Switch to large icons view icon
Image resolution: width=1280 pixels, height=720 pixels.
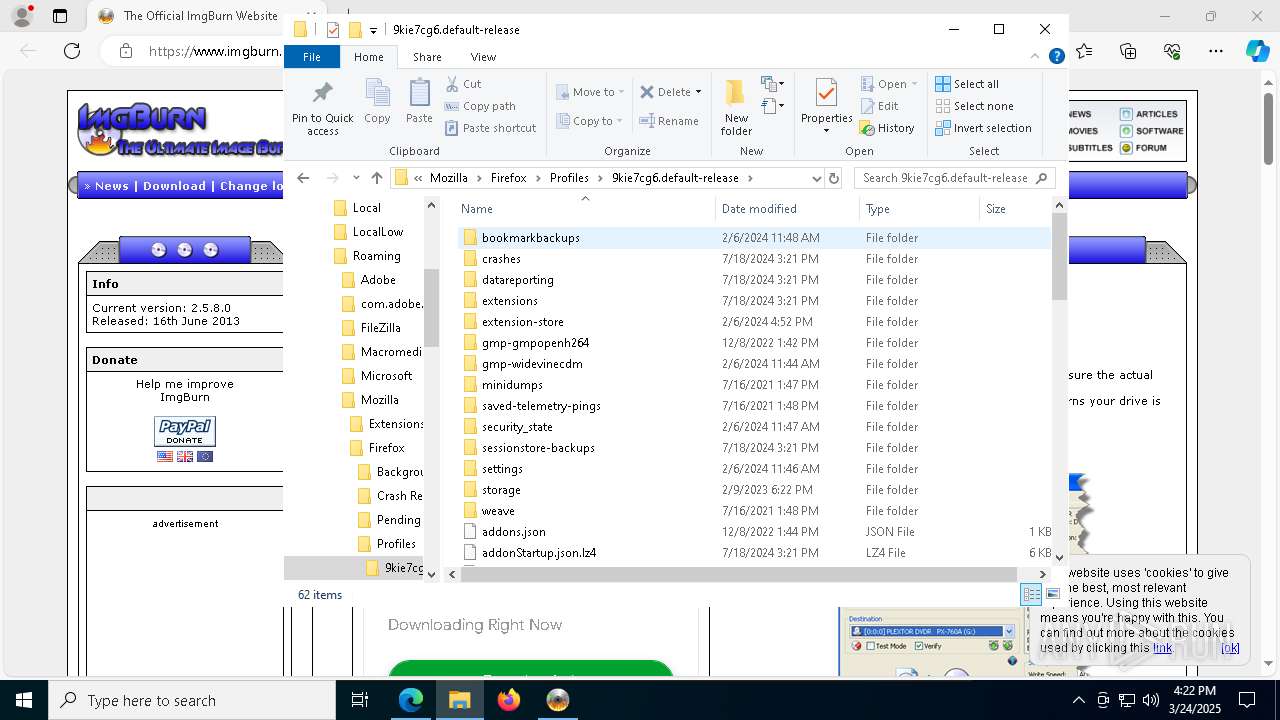click(x=1052, y=594)
